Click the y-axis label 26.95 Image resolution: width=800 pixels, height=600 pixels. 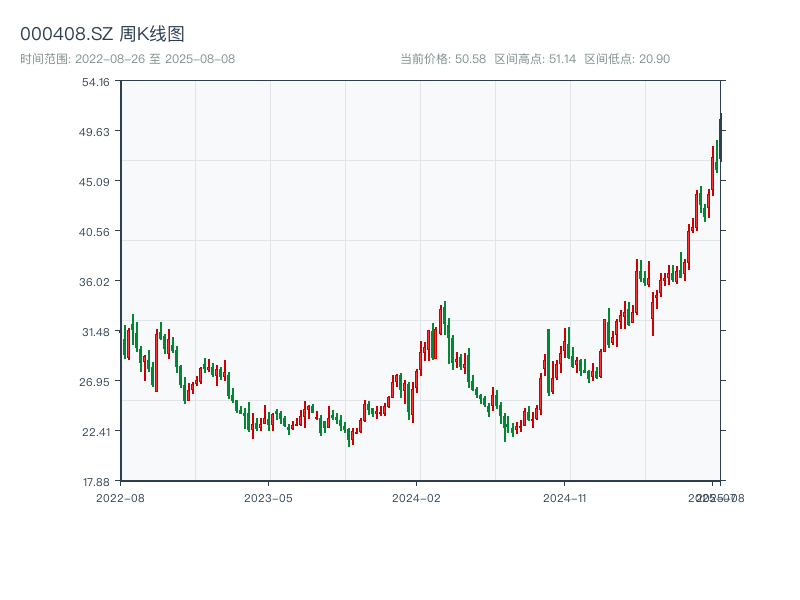[94, 382]
